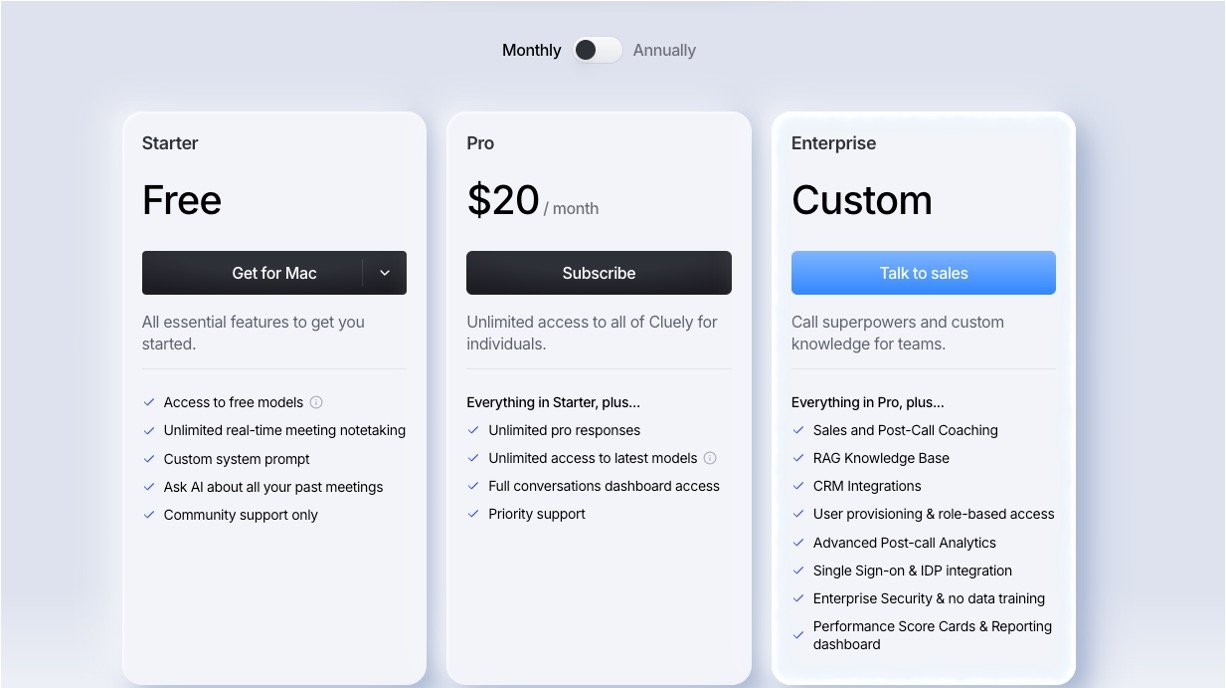Click checkmark icon beside Priority support
Viewport: 1226px width, 688px height.
pos(474,514)
